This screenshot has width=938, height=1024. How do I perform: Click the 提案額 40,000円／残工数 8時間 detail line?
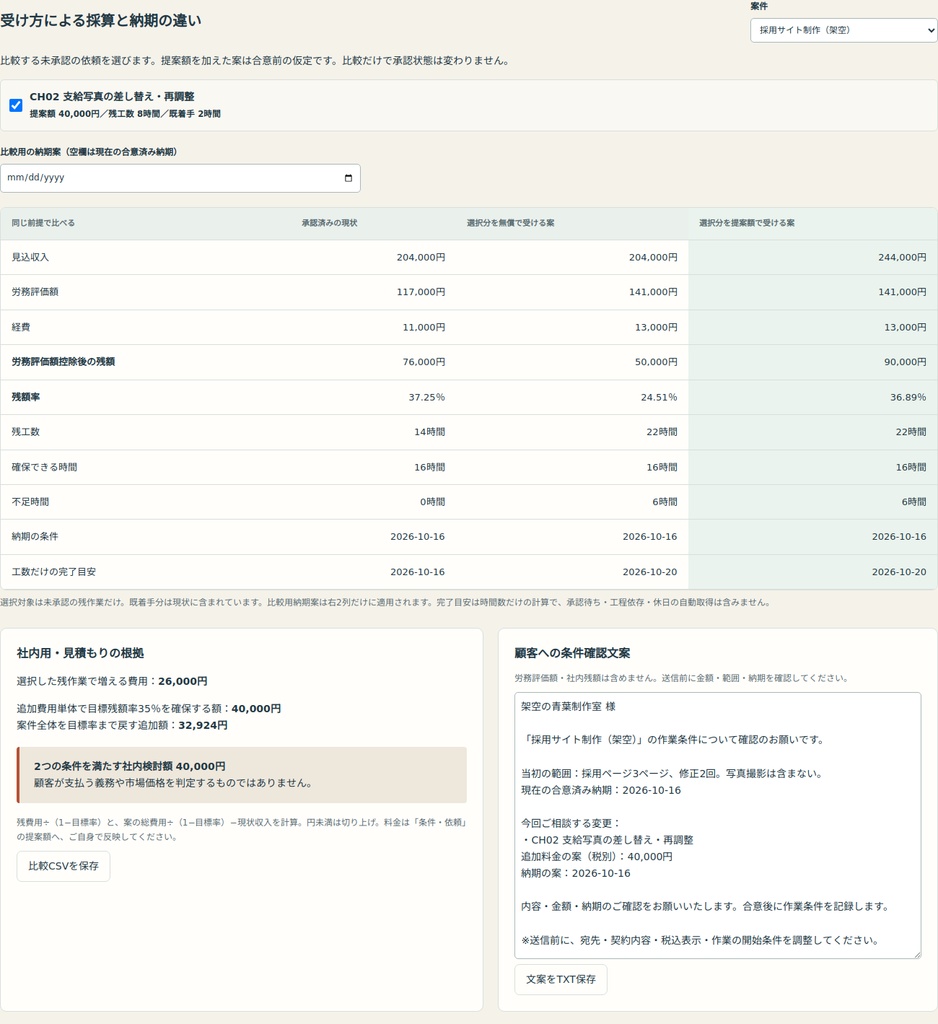pos(125,114)
